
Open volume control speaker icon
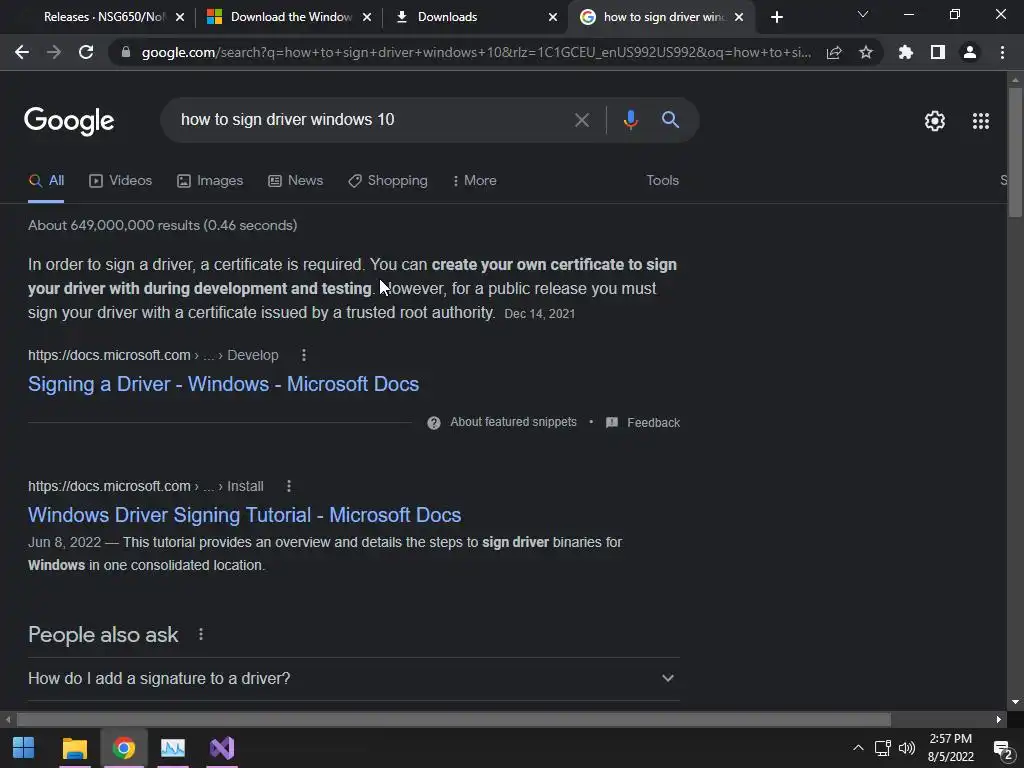(907, 748)
